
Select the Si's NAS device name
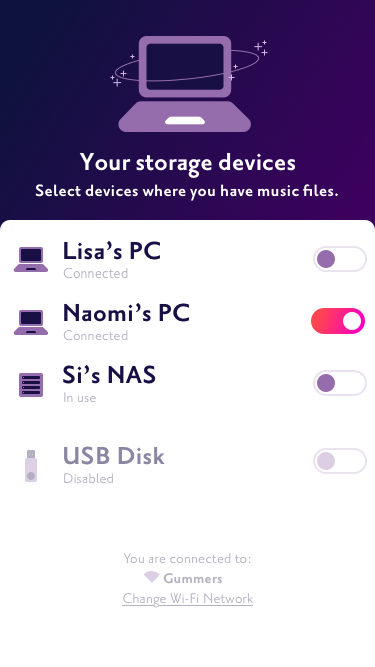(109, 375)
